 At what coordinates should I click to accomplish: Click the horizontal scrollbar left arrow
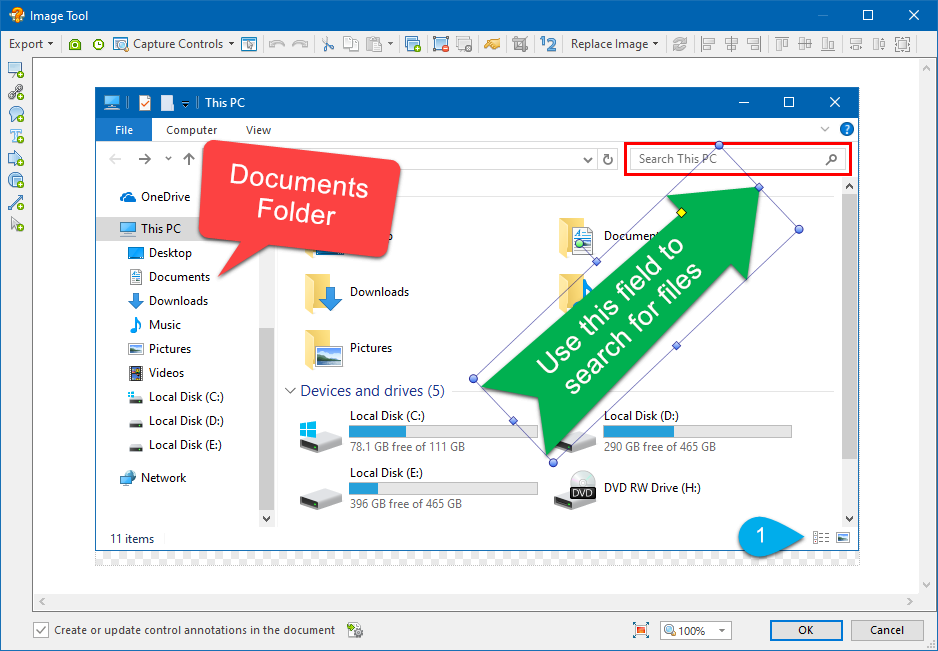(42, 601)
